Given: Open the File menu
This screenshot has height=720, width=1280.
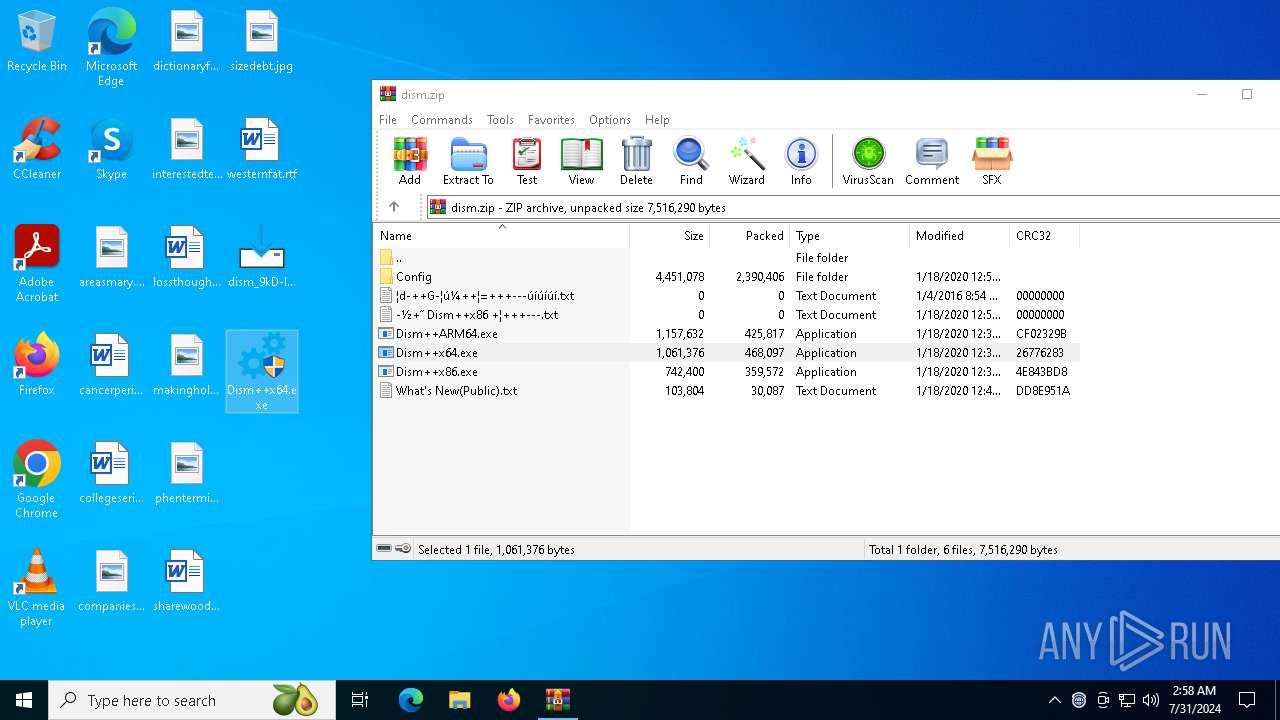Looking at the screenshot, I should point(388,119).
